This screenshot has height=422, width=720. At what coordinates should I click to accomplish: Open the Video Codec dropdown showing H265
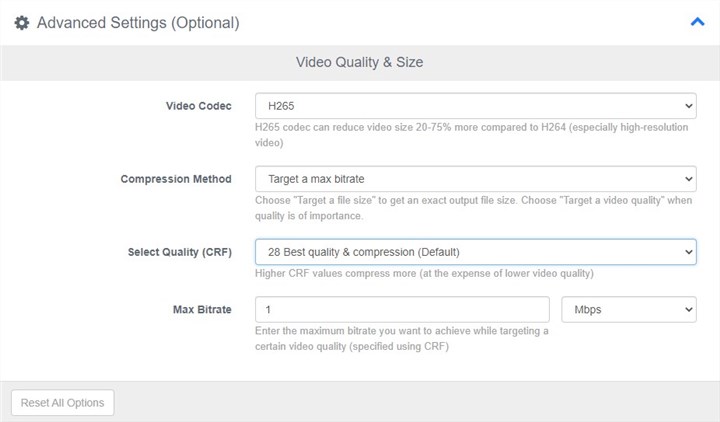click(x=475, y=106)
